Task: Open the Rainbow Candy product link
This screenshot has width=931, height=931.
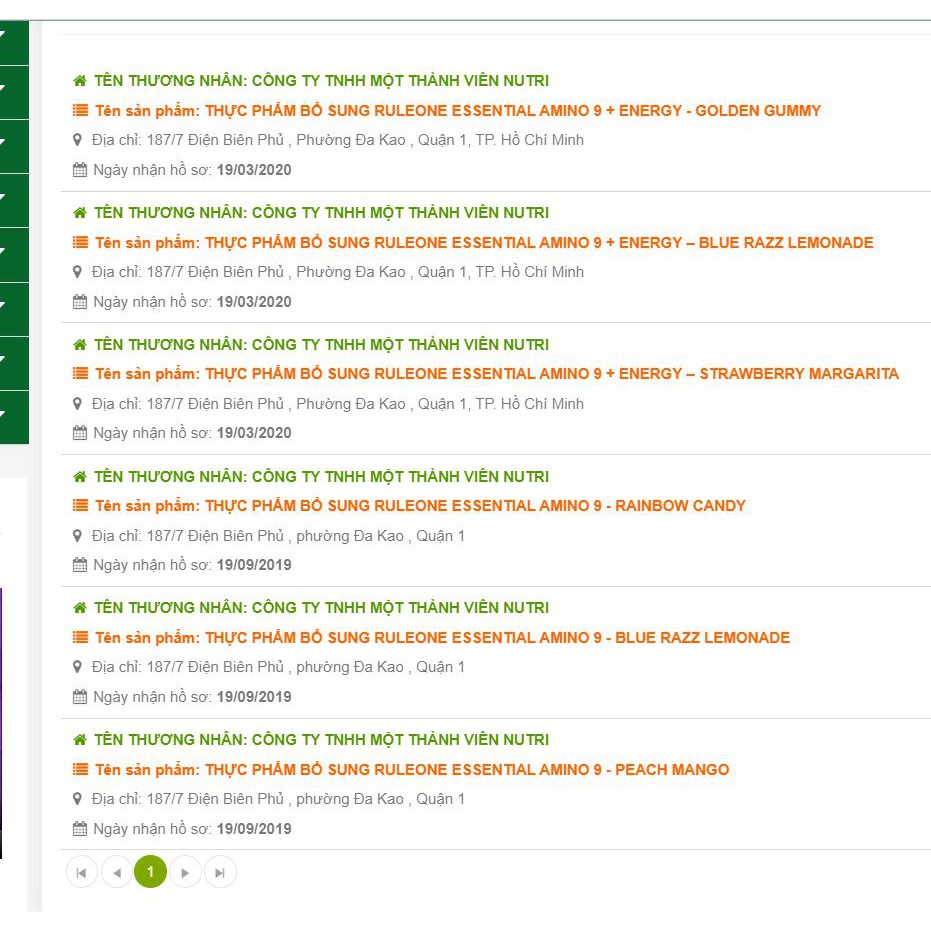Action: (x=475, y=506)
